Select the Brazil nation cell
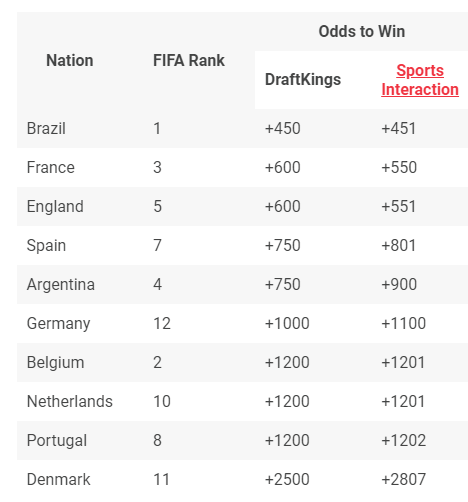The image size is (468, 502). pos(46,129)
